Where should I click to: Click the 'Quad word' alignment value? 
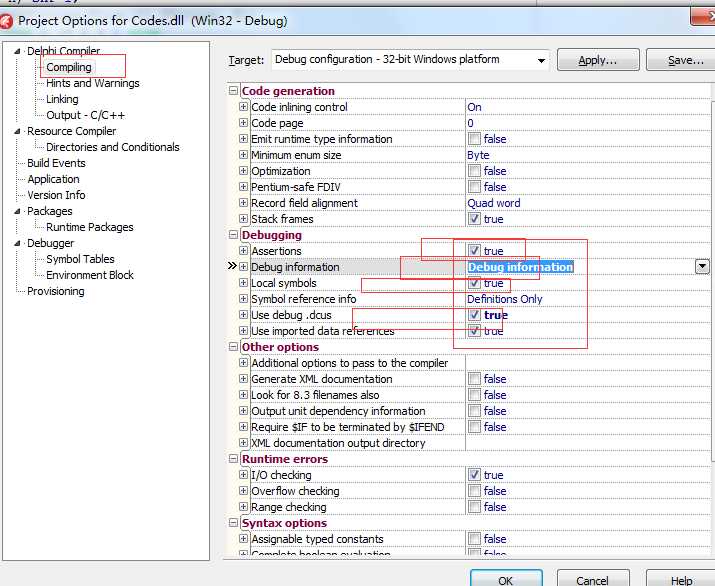[494, 203]
